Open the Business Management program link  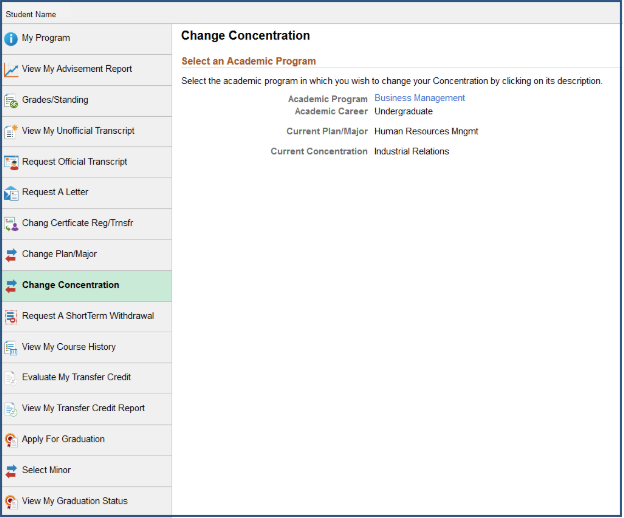419,98
